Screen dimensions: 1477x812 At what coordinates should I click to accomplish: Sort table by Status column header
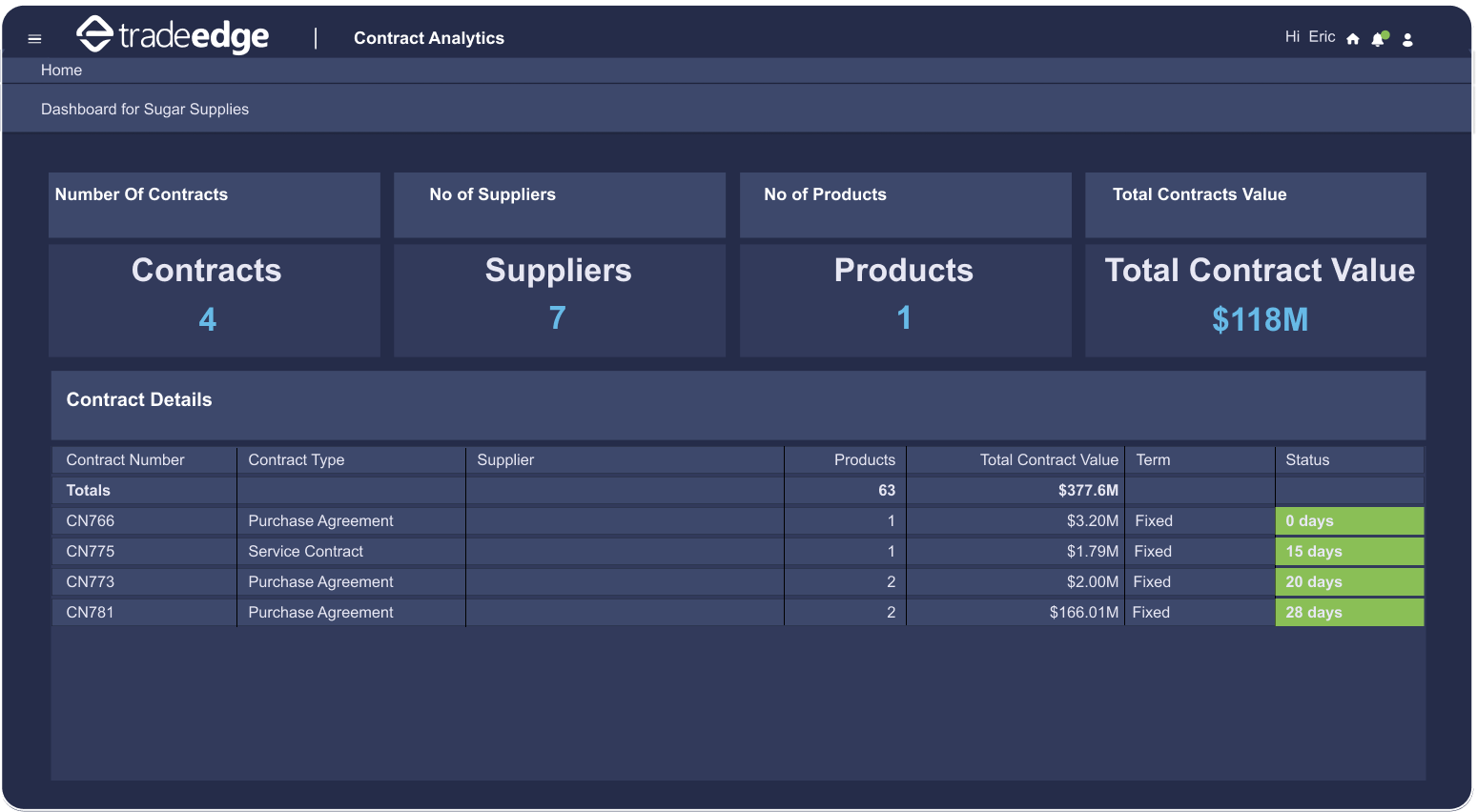(1306, 460)
